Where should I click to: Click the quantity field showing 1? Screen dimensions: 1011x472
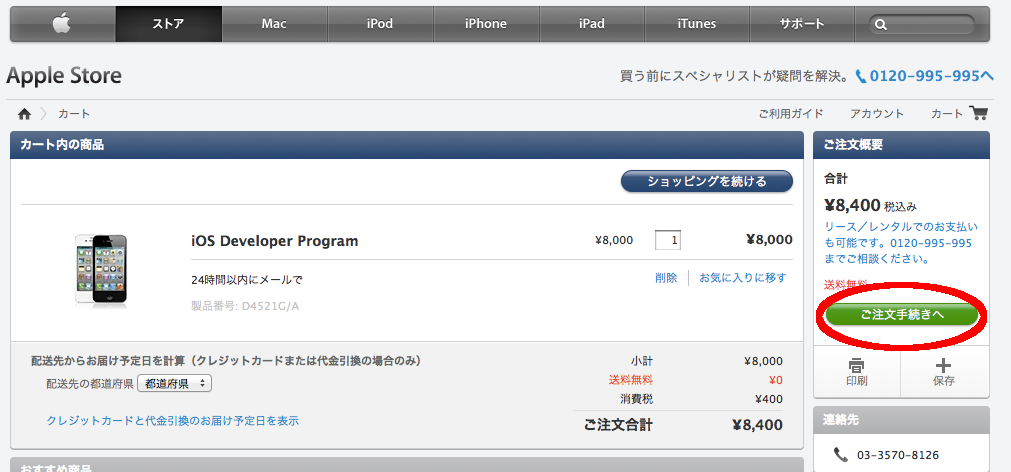668,240
